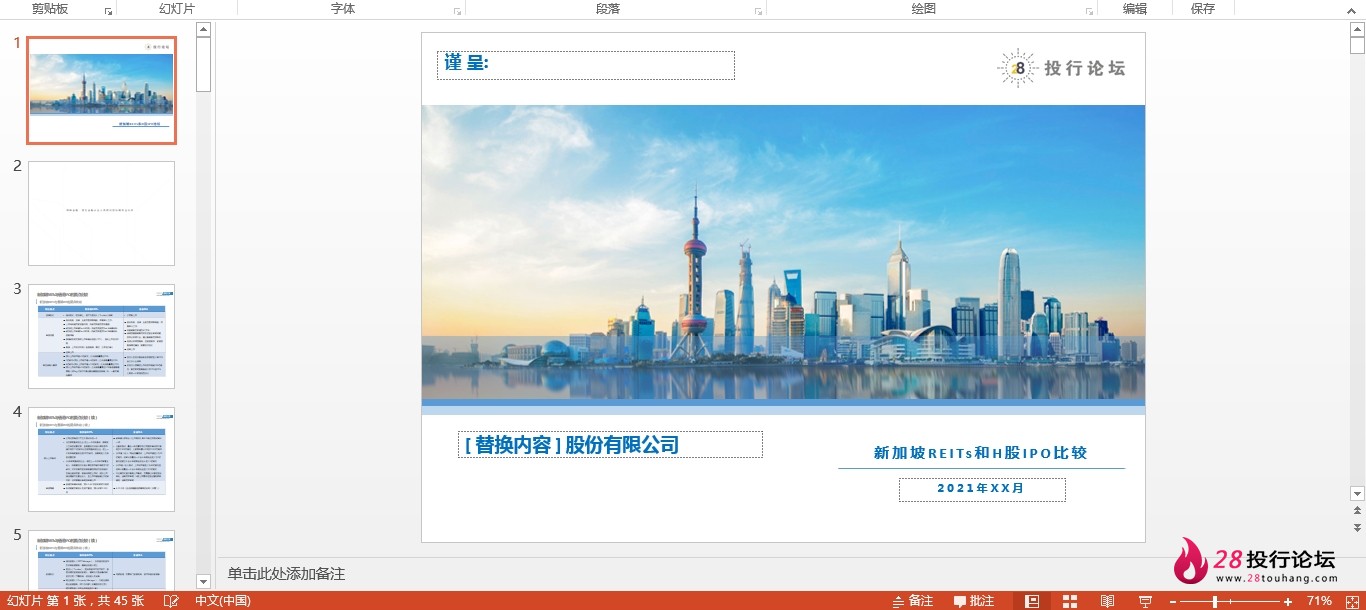Image resolution: width=1366 pixels, height=610 pixels.
Task: Click the [替换内容]股份有限公司 title box
Action: [x=610, y=445]
